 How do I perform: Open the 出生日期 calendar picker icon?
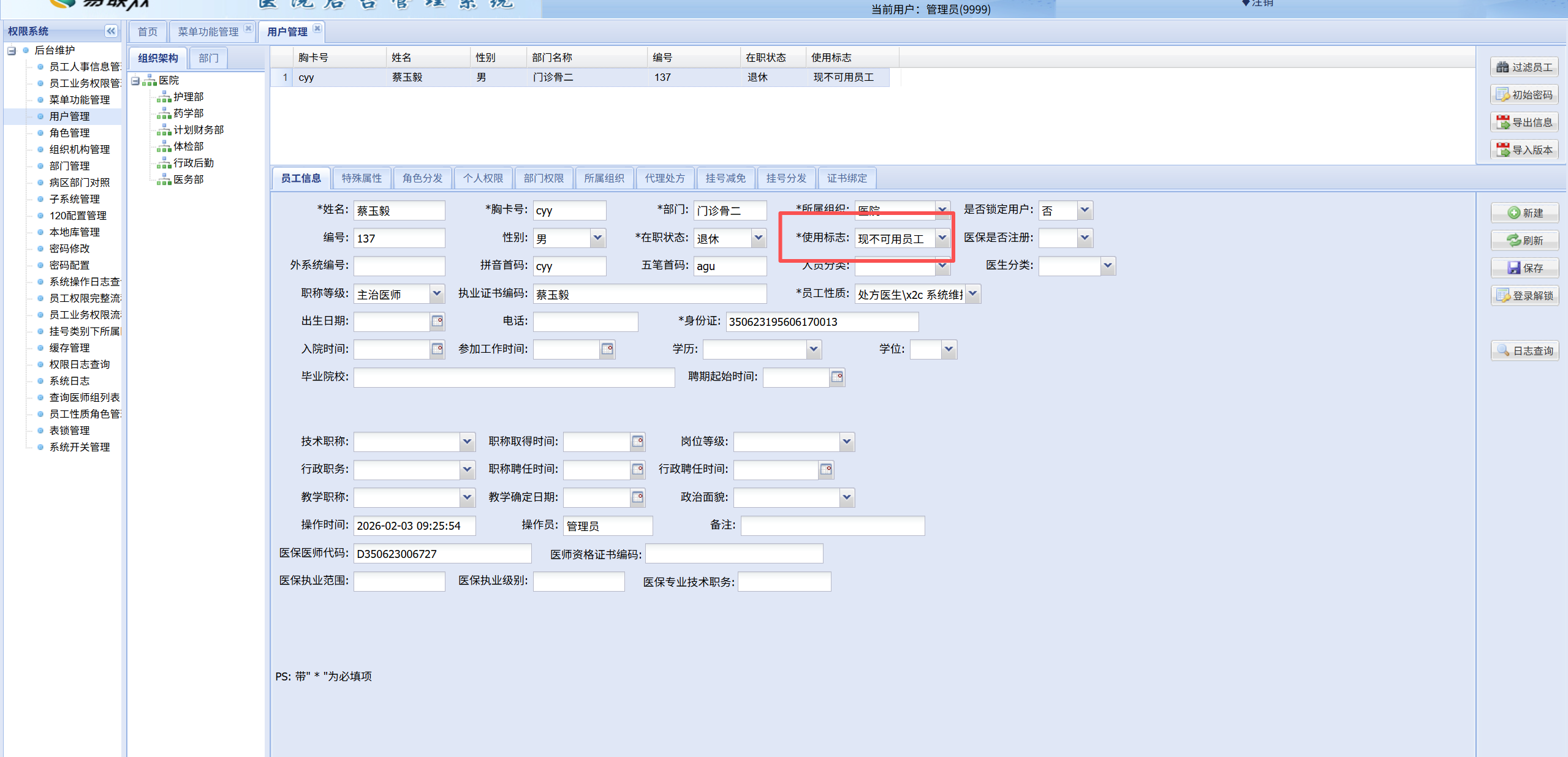tap(437, 322)
